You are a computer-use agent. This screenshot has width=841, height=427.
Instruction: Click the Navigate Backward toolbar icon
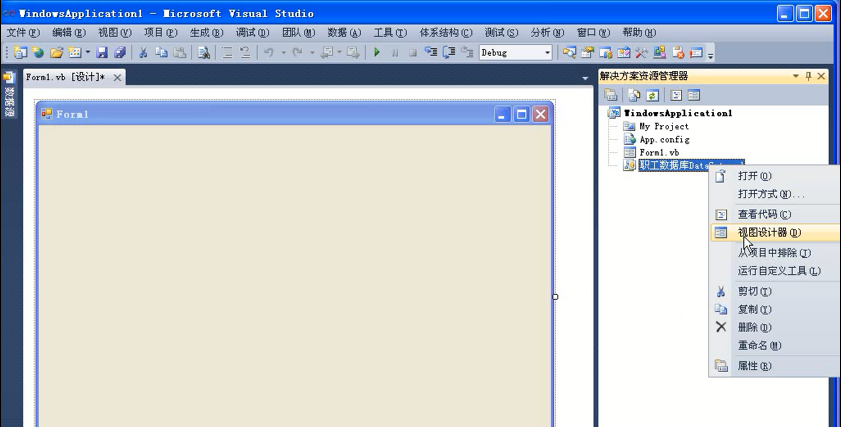click(x=326, y=53)
